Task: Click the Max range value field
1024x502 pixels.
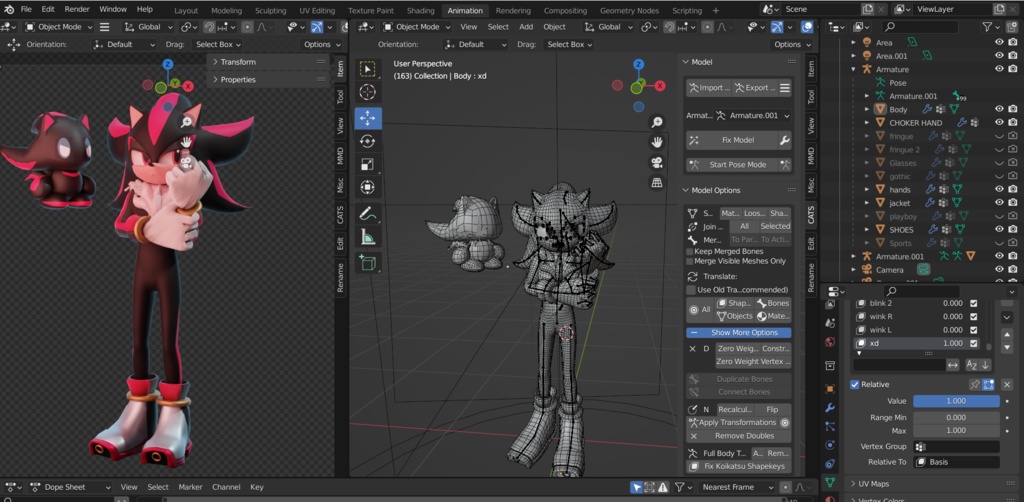Action: pos(956,430)
